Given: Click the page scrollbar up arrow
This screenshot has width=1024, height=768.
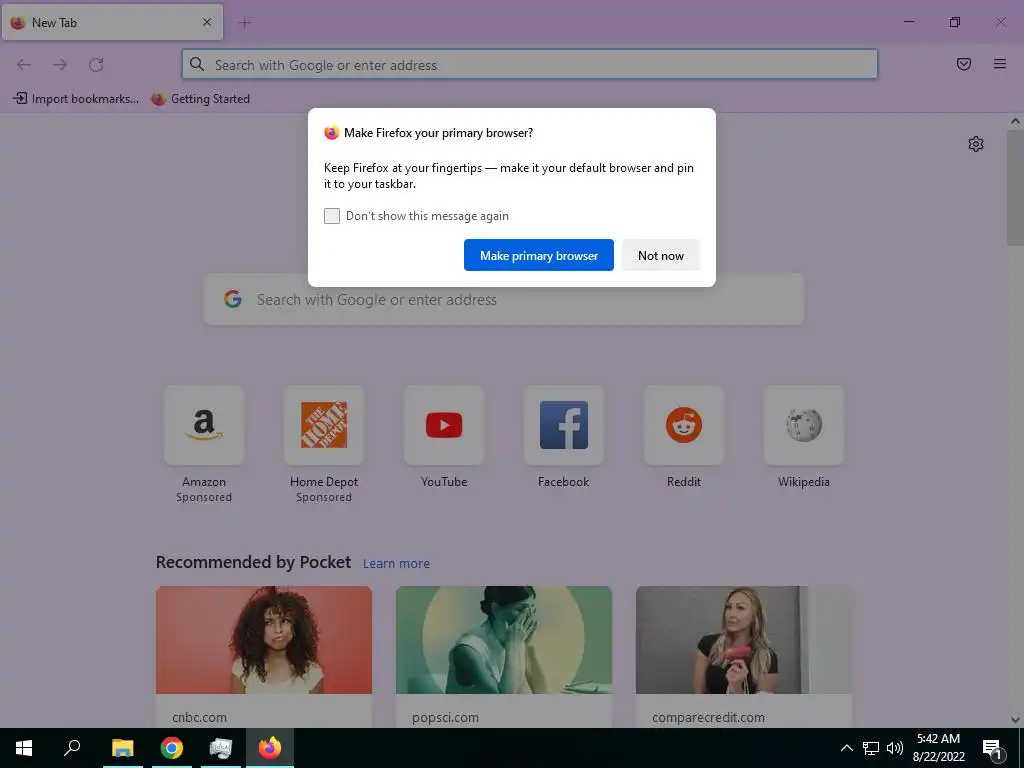Looking at the screenshot, I should click(1015, 121).
